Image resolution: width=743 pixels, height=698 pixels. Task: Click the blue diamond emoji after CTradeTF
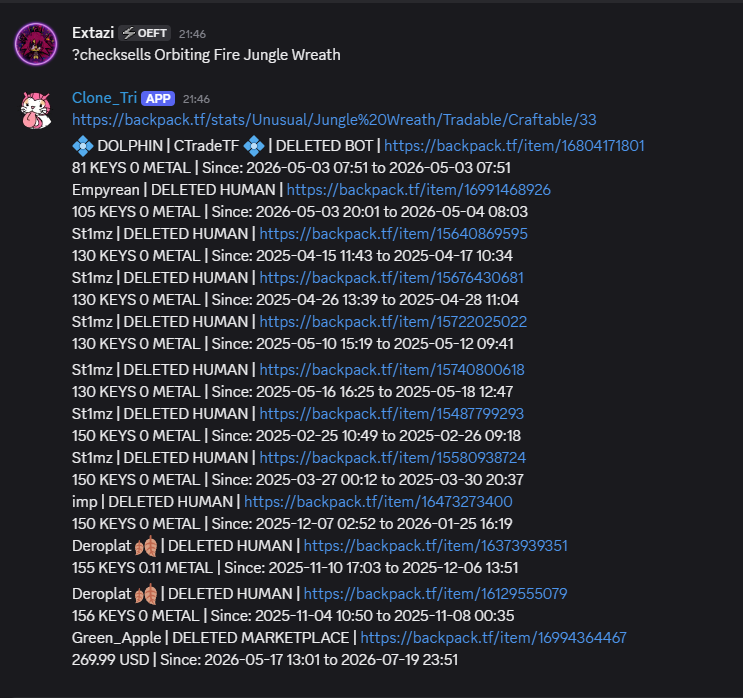pyautogui.click(x=254, y=146)
